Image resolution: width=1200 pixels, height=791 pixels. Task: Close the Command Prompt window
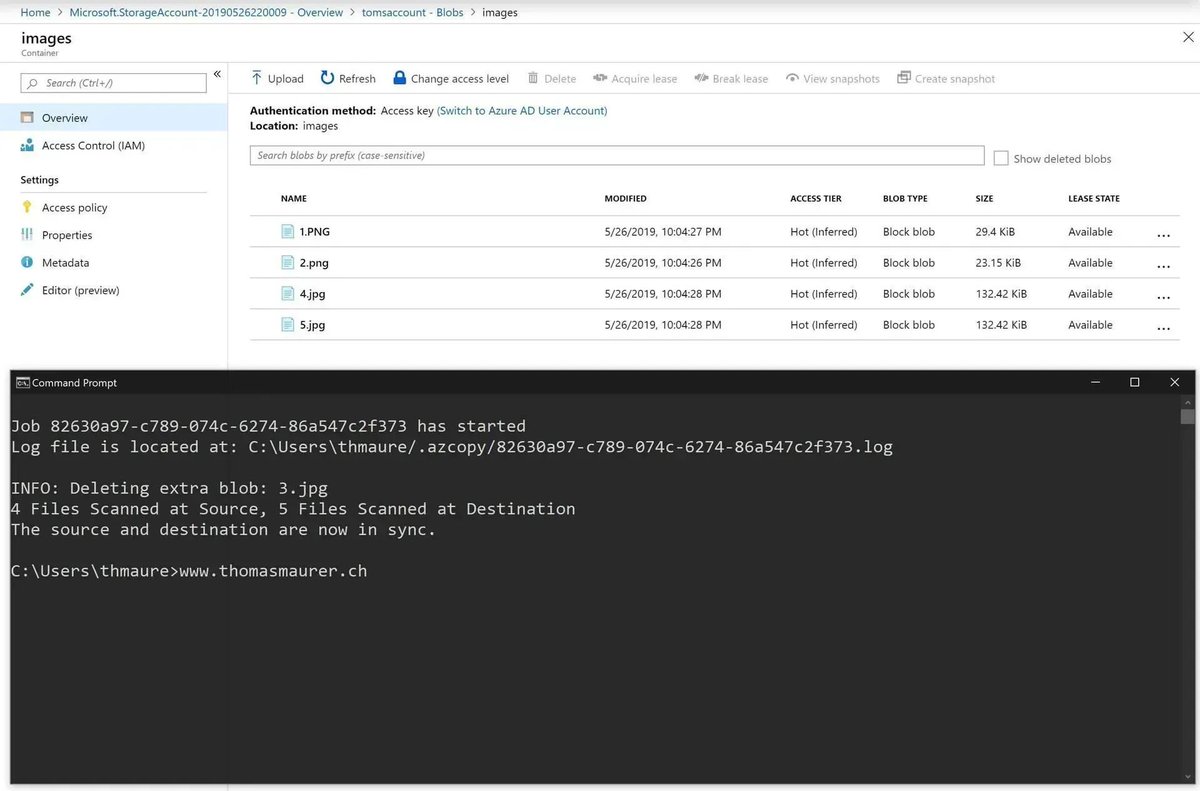pos(1175,382)
